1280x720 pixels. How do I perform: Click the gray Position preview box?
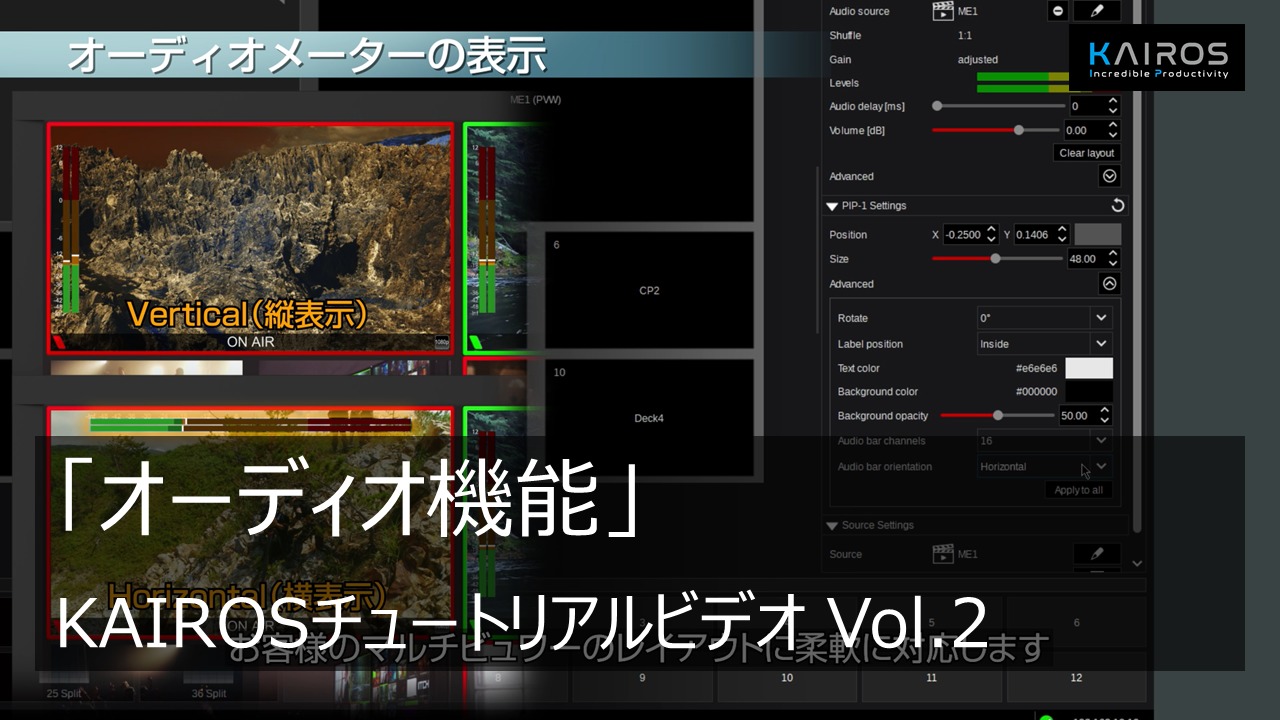(1097, 234)
